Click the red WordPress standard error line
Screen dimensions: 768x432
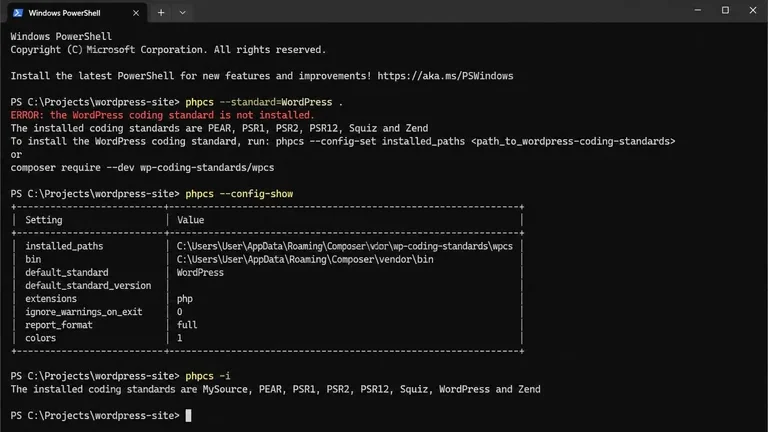click(x=162, y=115)
